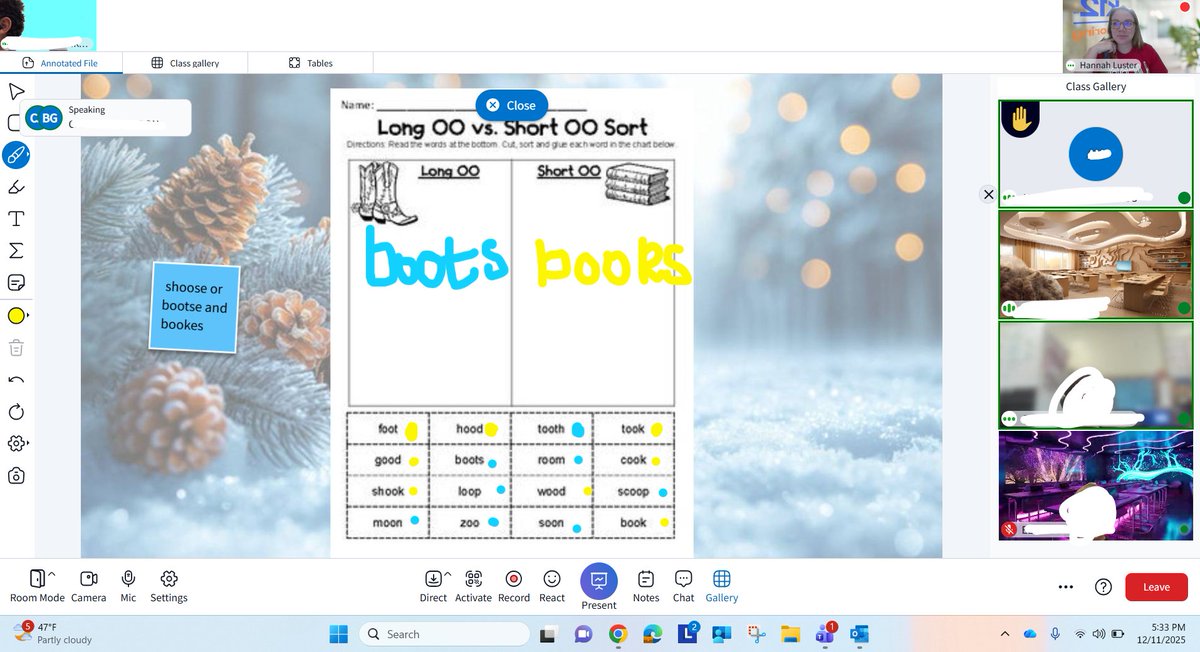Image resolution: width=1200 pixels, height=652 pixels.
Task: Open Room Mode options
Action: click(37, 586)
